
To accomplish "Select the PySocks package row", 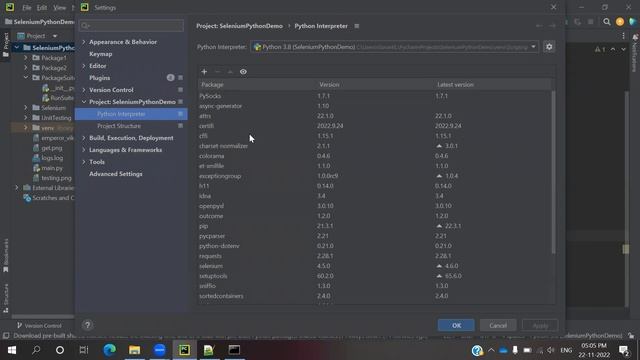I will click(x=374, y=96).
